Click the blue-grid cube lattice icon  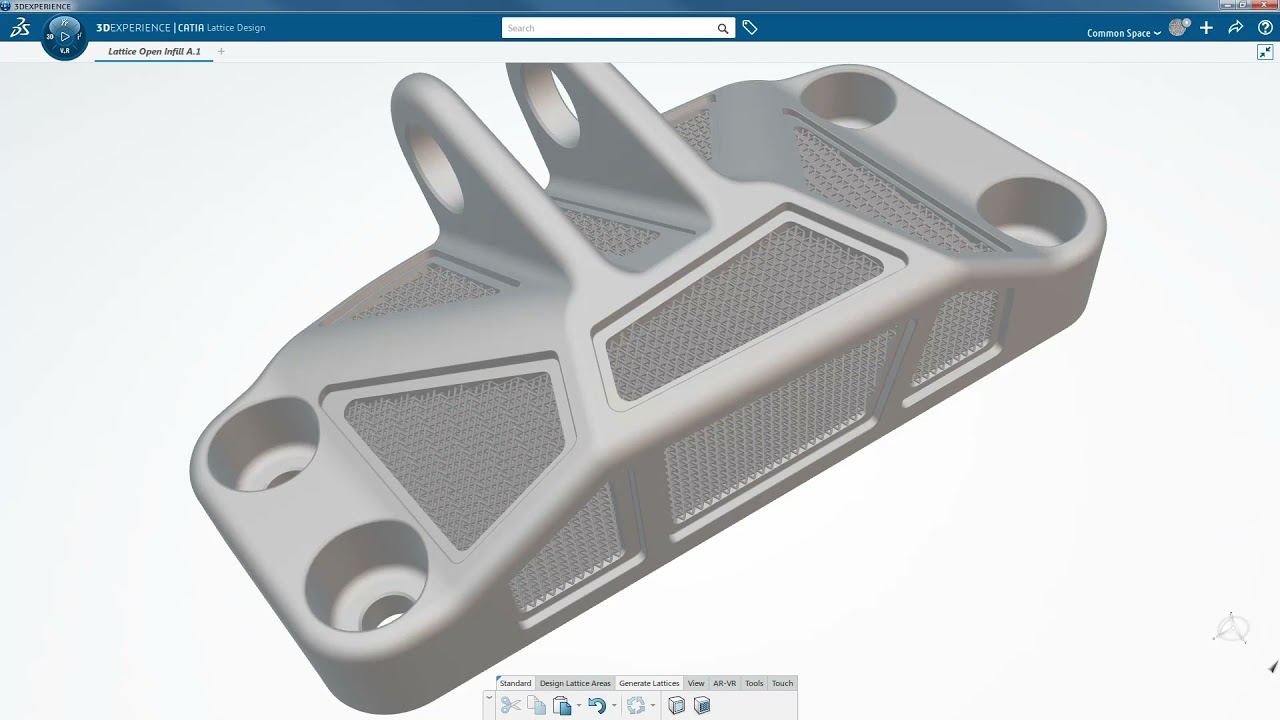point(702,706)
